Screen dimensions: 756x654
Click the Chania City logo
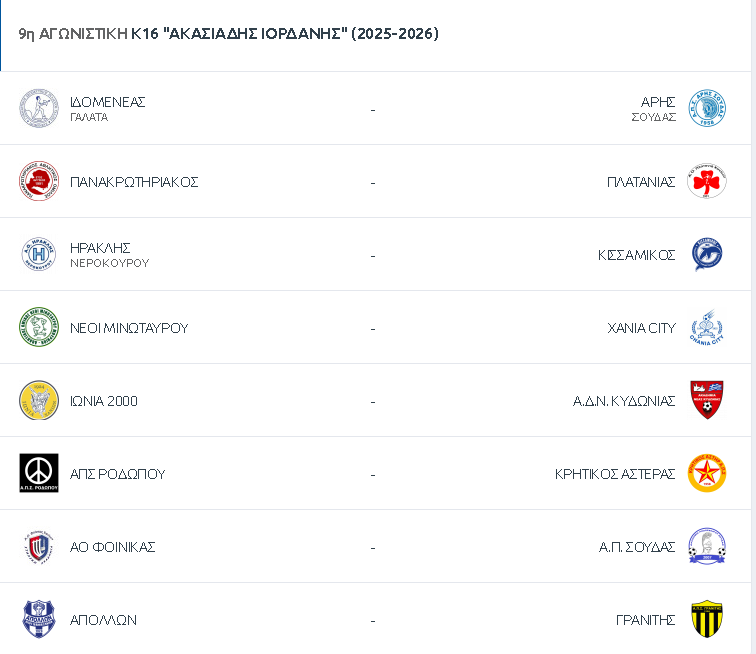[707, 328]
